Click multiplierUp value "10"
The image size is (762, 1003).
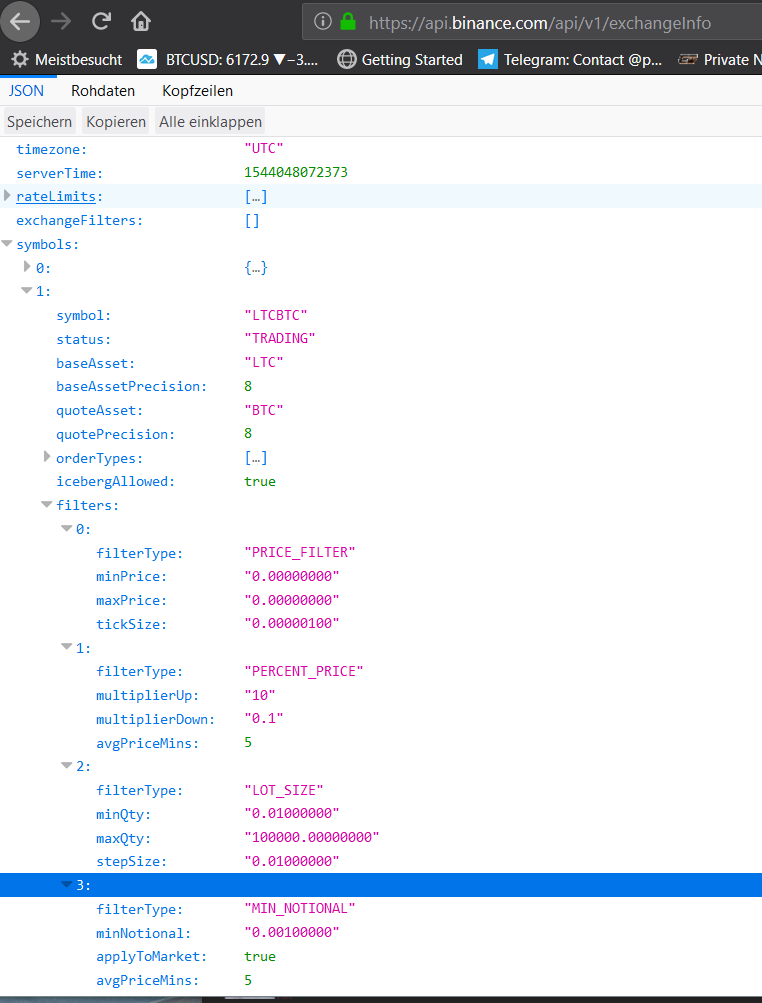click(260, 695)
